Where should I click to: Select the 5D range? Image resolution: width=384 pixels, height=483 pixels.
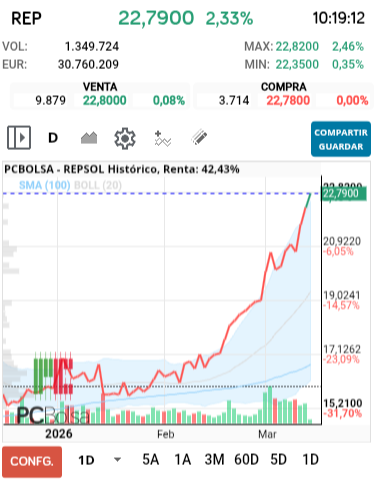[x=278, y=460]
